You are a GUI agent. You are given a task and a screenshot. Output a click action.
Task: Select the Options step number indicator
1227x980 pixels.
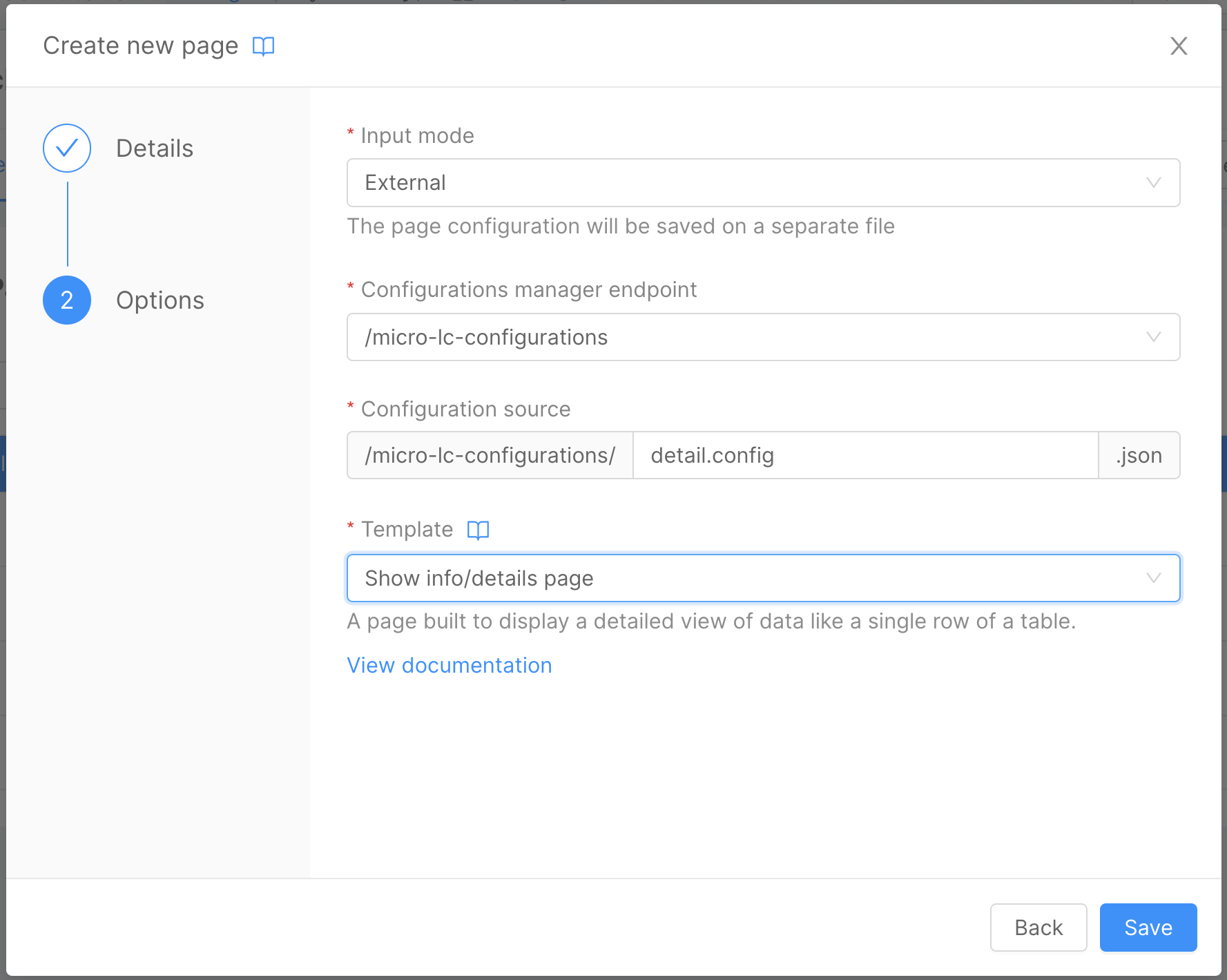66,300
